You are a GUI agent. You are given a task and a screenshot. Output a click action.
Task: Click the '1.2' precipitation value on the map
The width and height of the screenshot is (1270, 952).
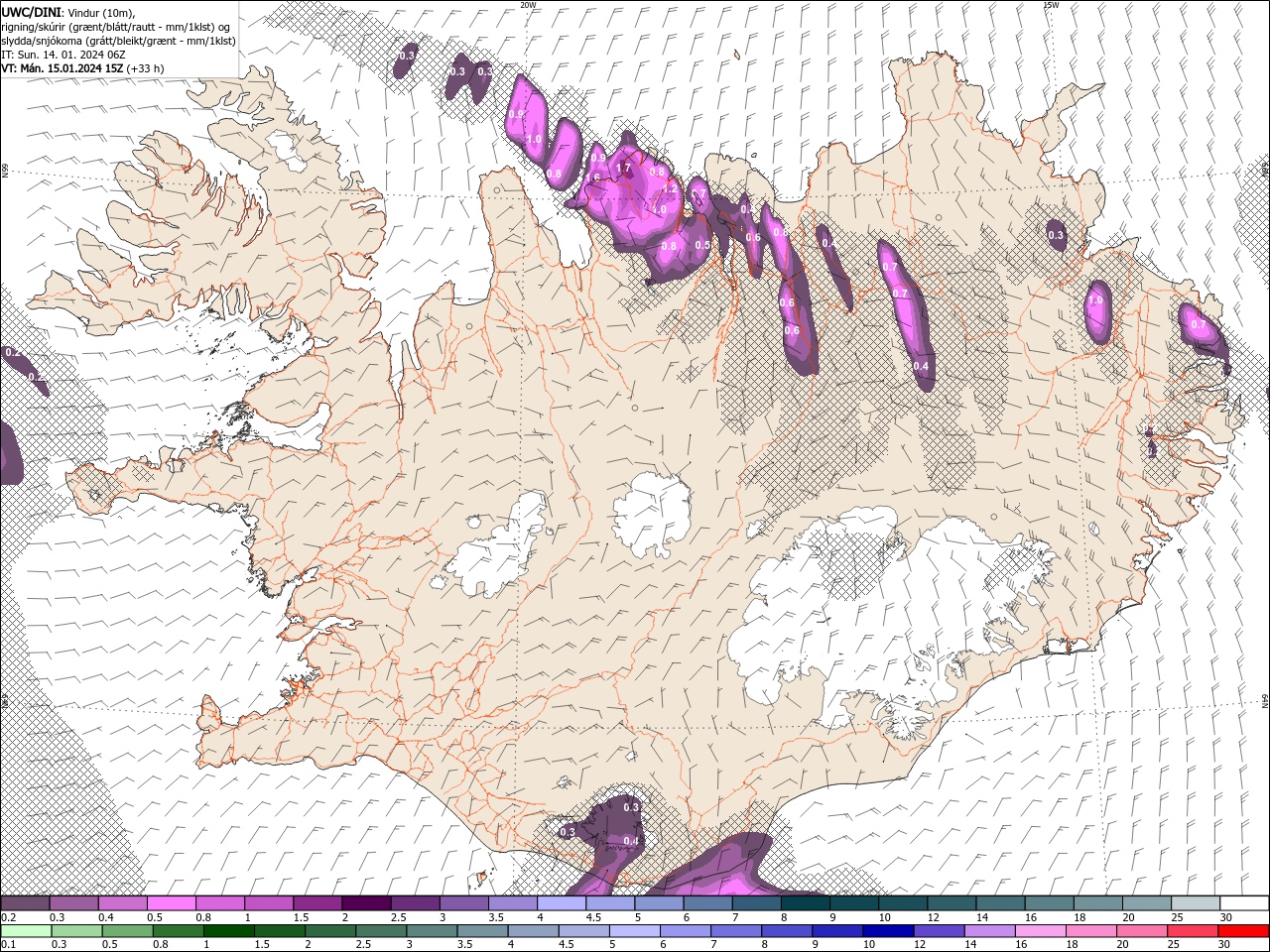pos(670,188)
